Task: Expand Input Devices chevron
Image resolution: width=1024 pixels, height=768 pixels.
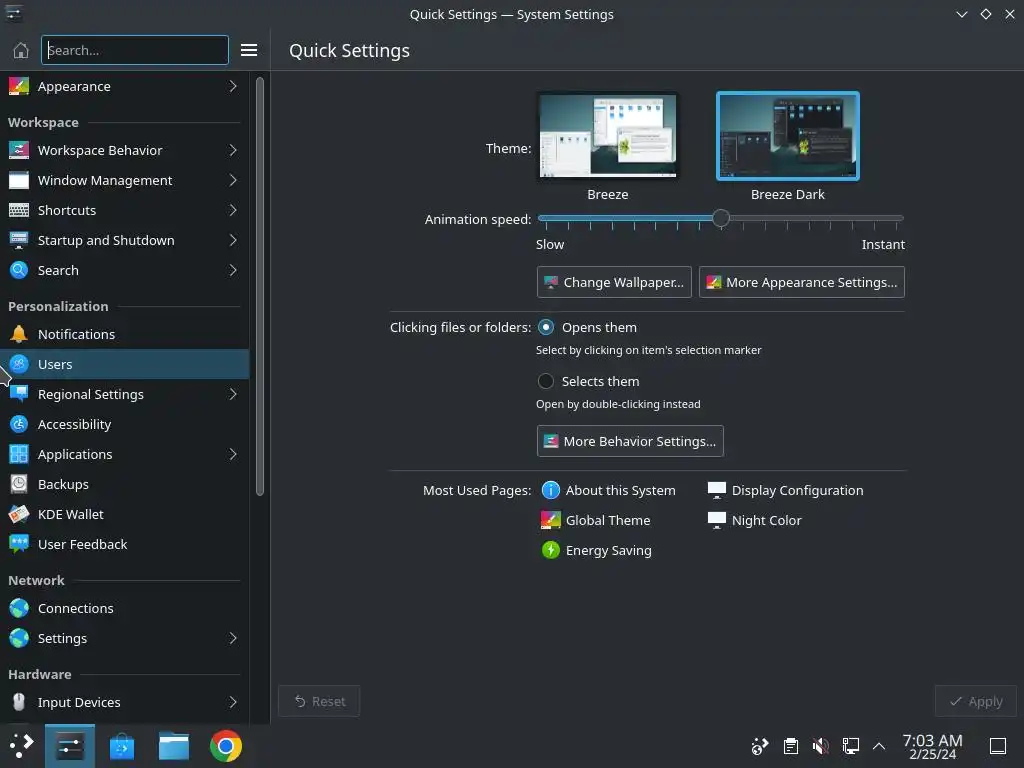Action: click(x=233, y=703)
